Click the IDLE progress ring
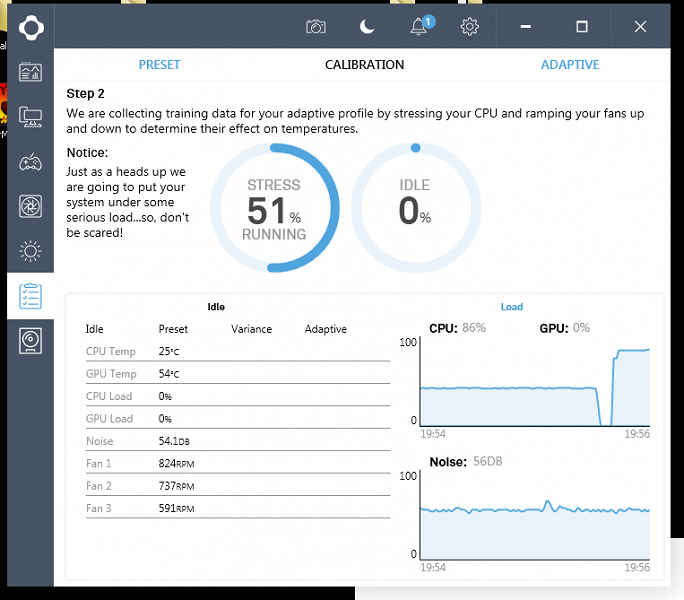 click(x=415, y=209)
